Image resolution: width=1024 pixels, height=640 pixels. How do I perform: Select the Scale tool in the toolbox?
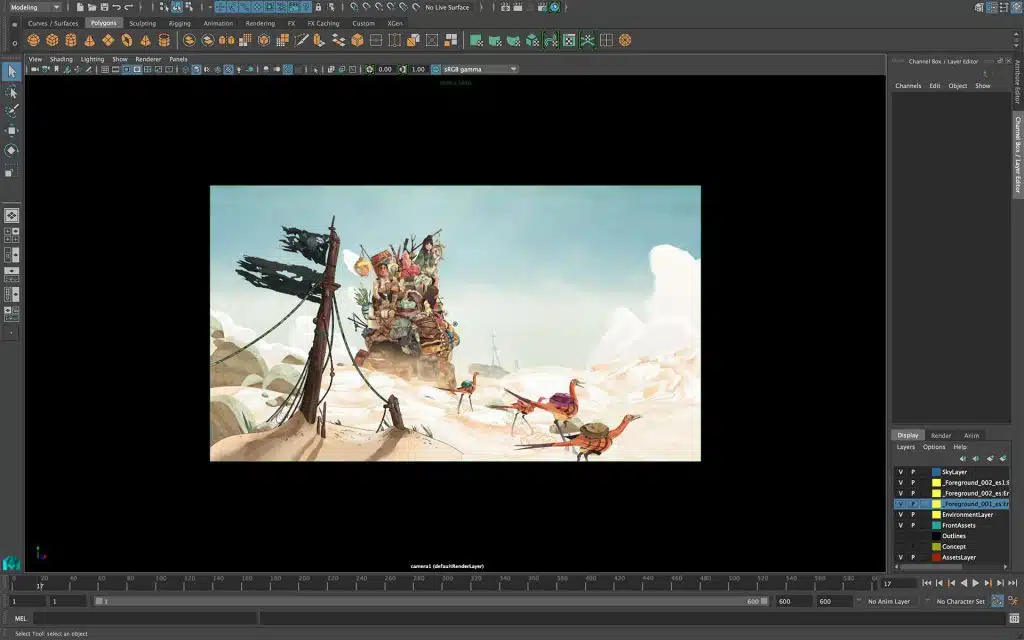coord(12,171)
